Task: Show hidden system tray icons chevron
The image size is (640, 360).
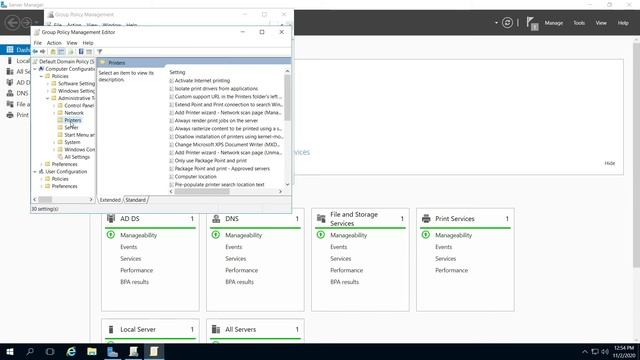Action: click(585, 351)
